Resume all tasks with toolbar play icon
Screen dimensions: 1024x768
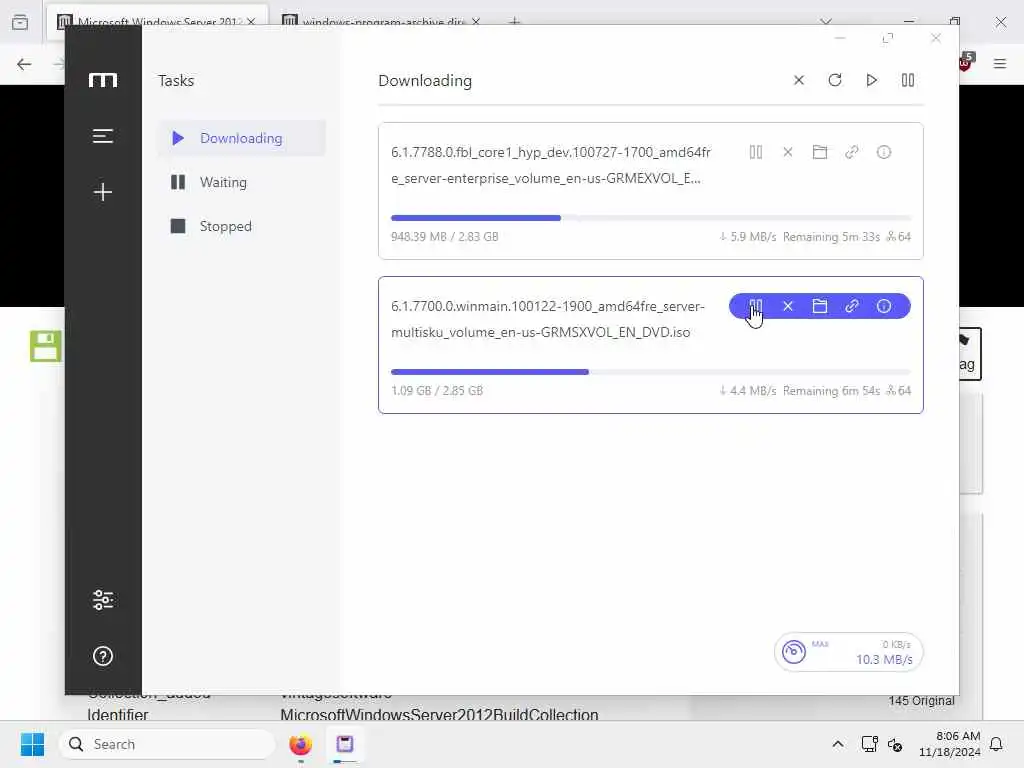(871, 80)
